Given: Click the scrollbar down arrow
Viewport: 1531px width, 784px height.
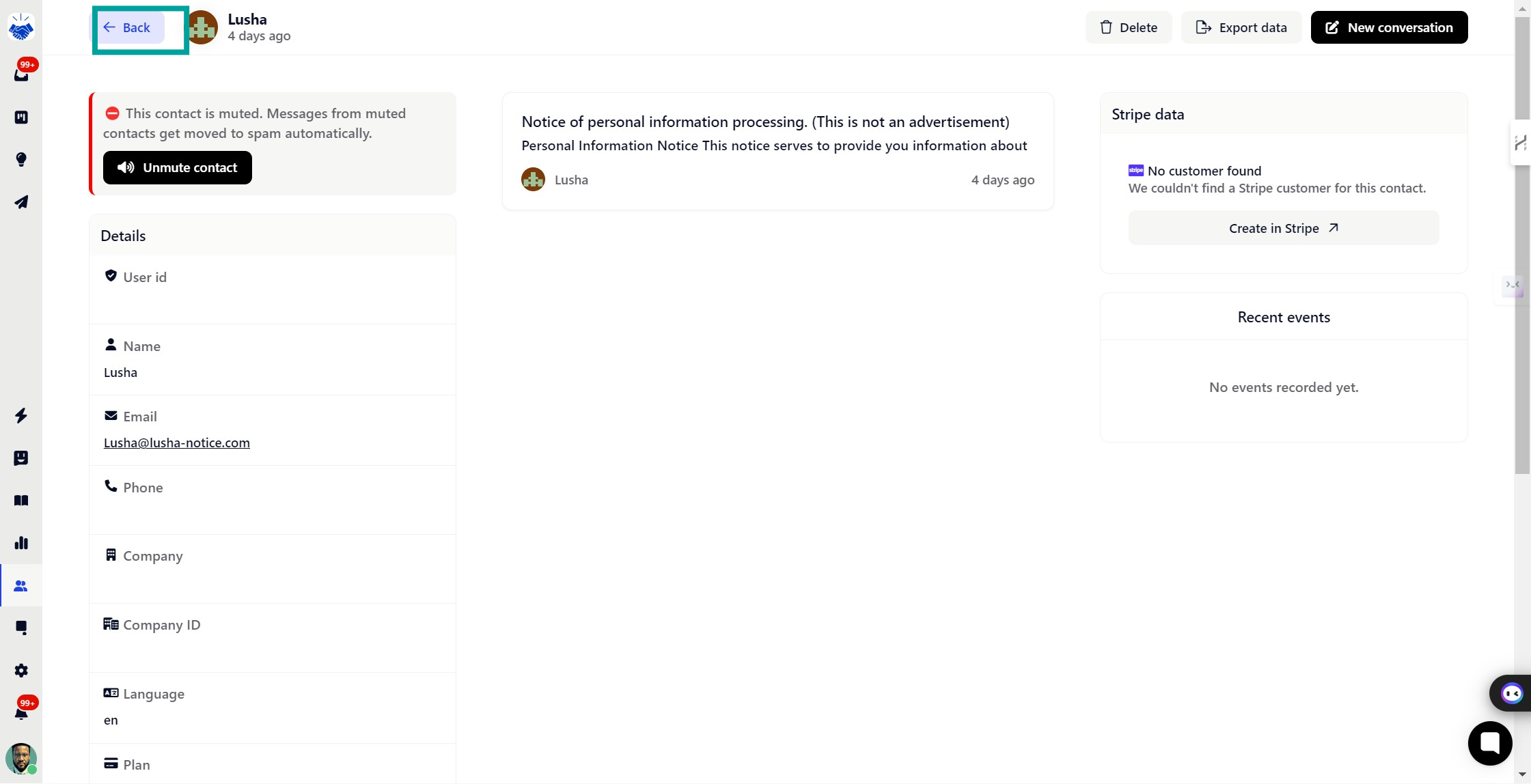Looking at the screenshot, I should coord(1522,775).
